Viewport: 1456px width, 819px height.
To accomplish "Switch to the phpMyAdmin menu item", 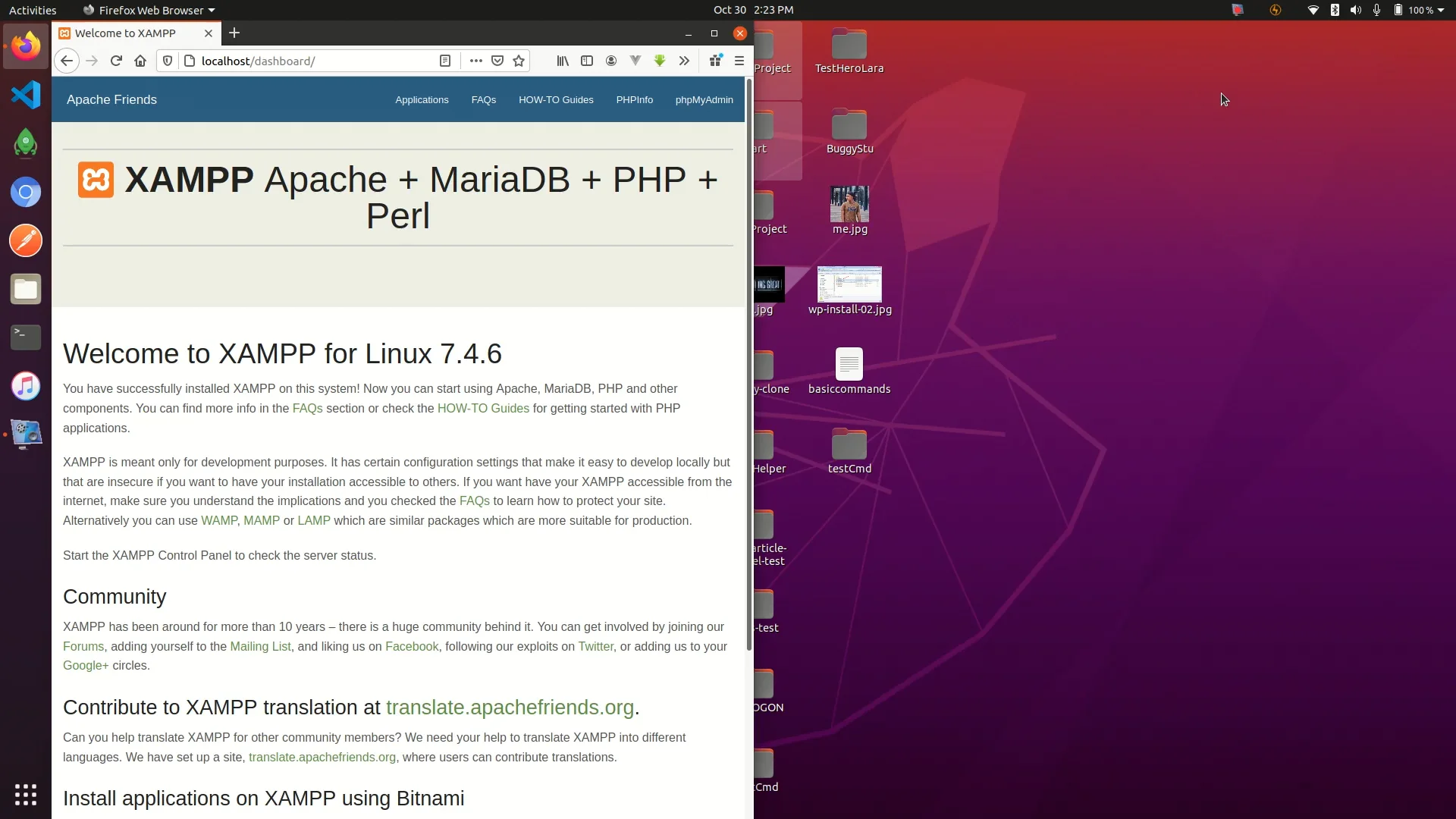I will coord(704,99).
